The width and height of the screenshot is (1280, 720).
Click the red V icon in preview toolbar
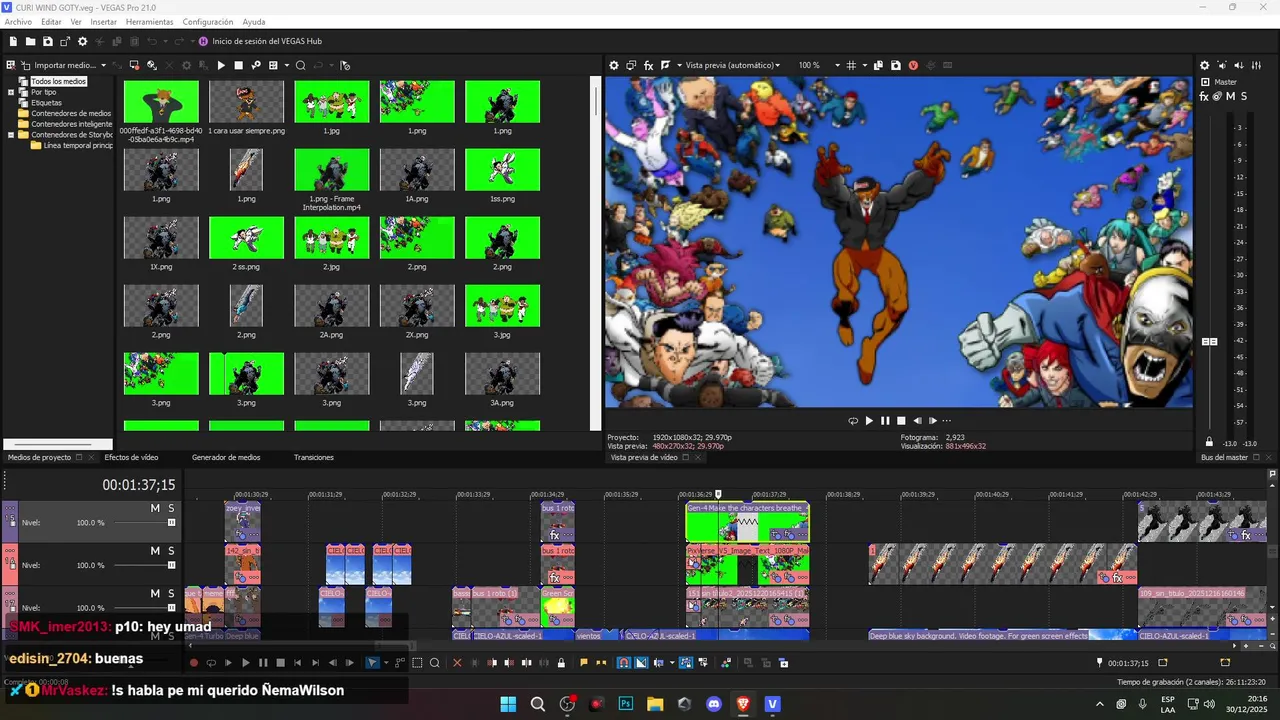click(x=913, y=65)
